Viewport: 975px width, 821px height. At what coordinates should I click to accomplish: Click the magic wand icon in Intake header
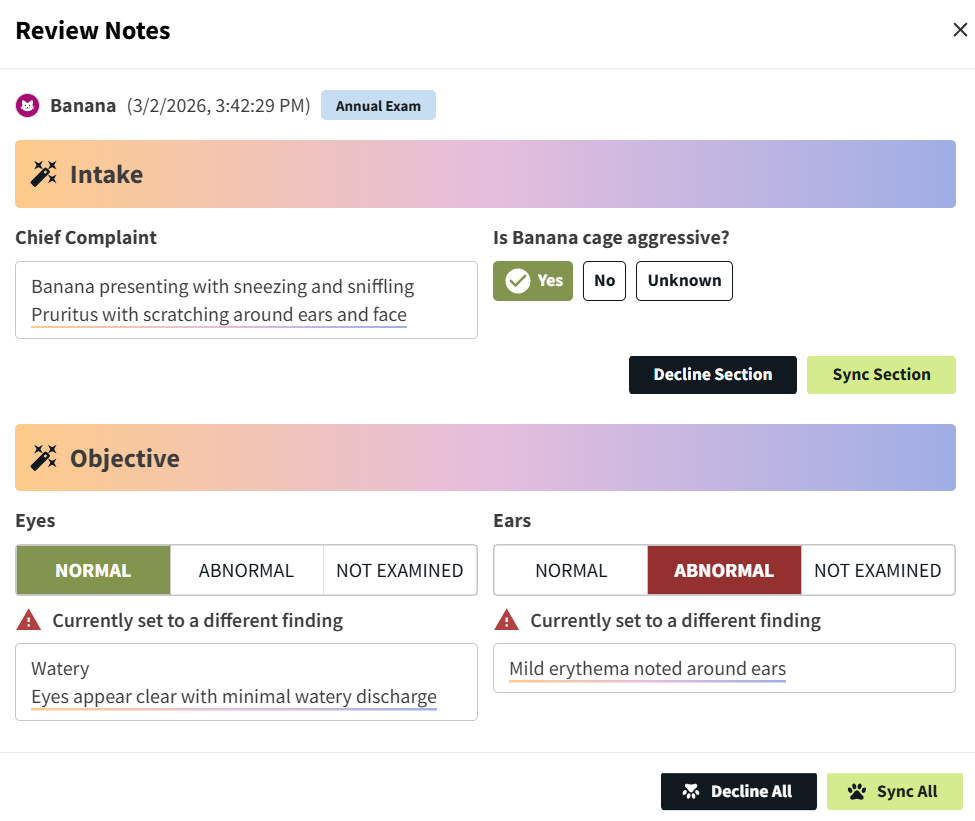click(x=44, y=175)
